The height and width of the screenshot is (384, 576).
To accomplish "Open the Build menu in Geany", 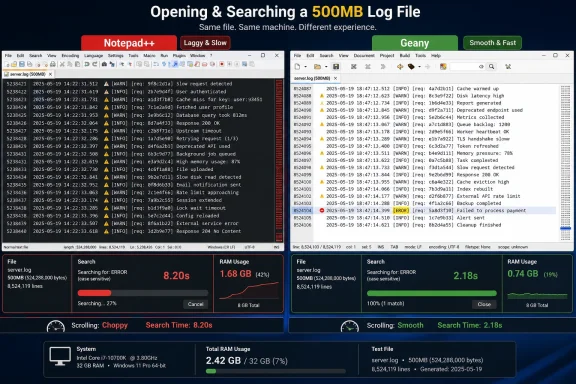I will click(405, 55).
